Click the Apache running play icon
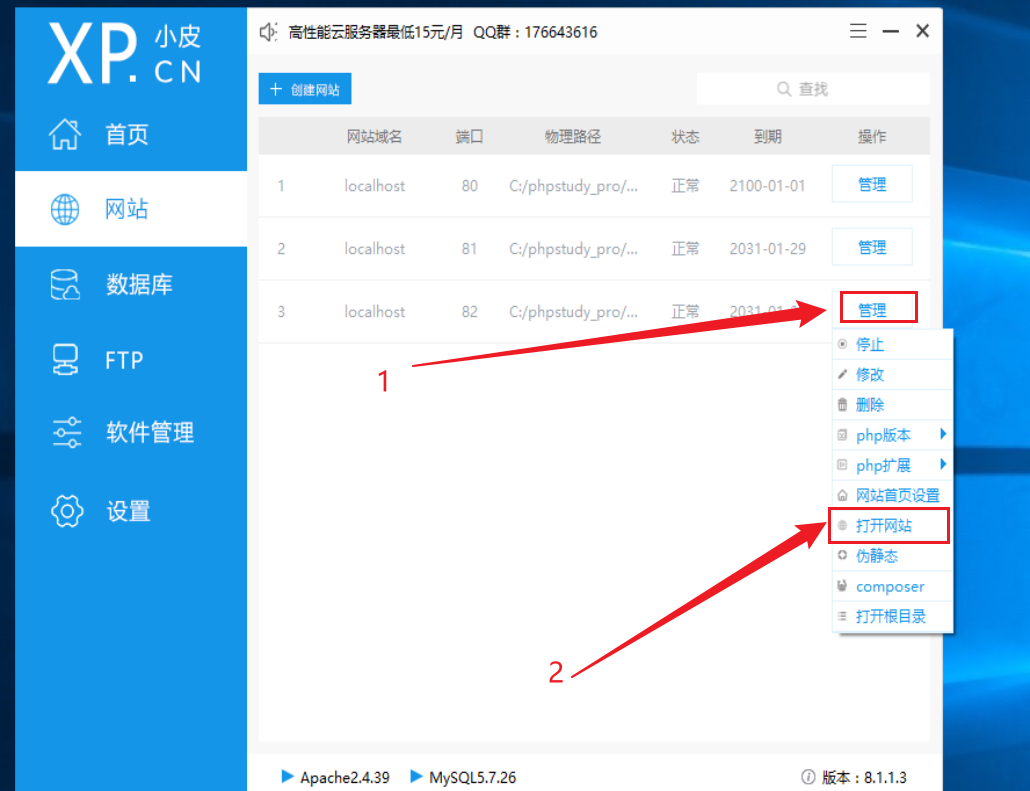This screenshot has width=1030, height=791. coord(287,776)
